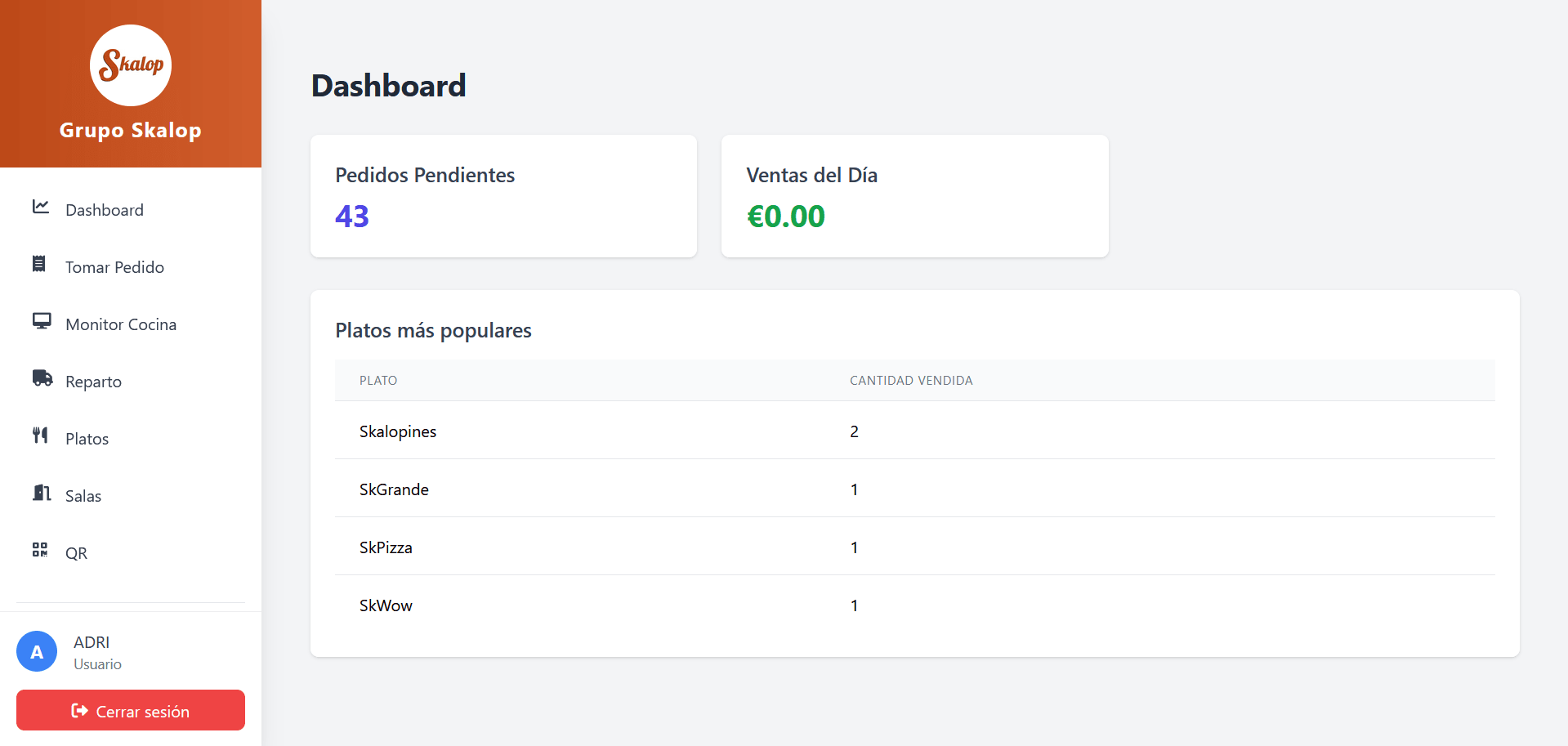Click the pending orders count 43
This screenshot has width=1568, height=746.
point(351,216)
